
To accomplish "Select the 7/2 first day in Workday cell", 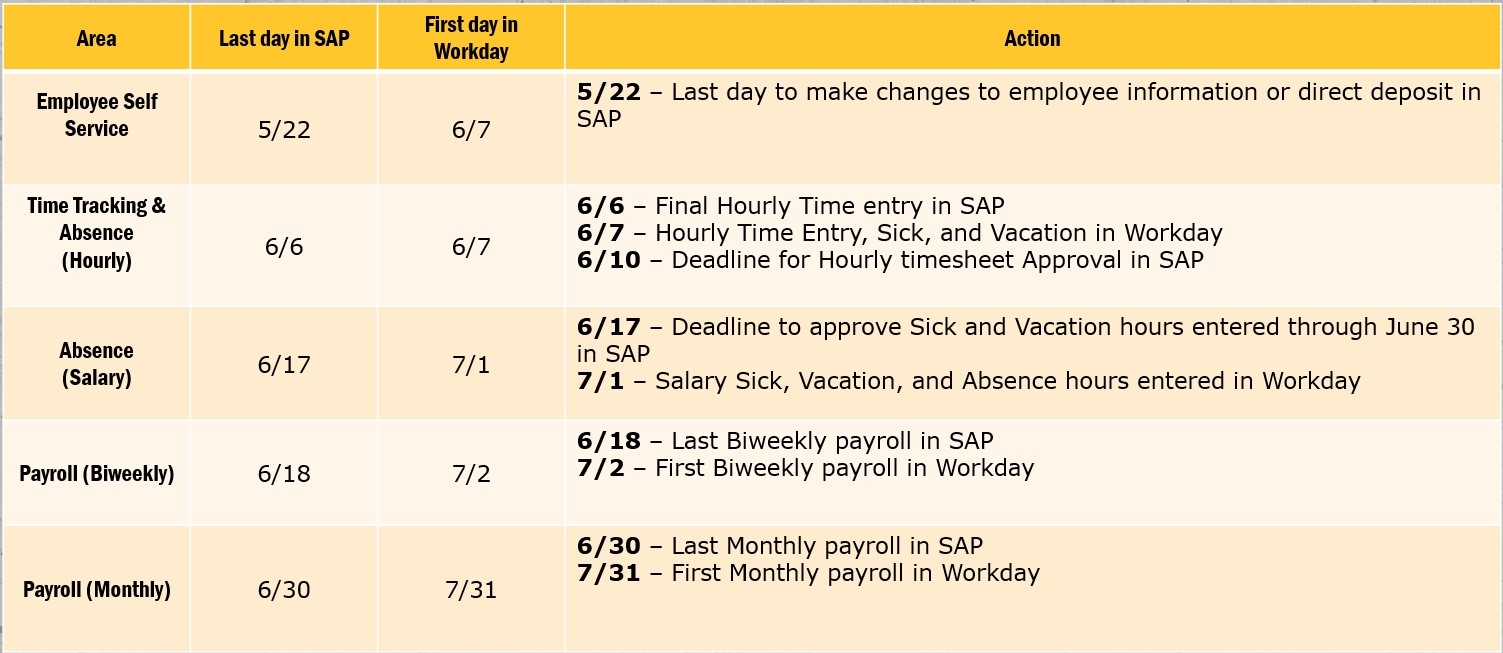I will click(471, 473).
